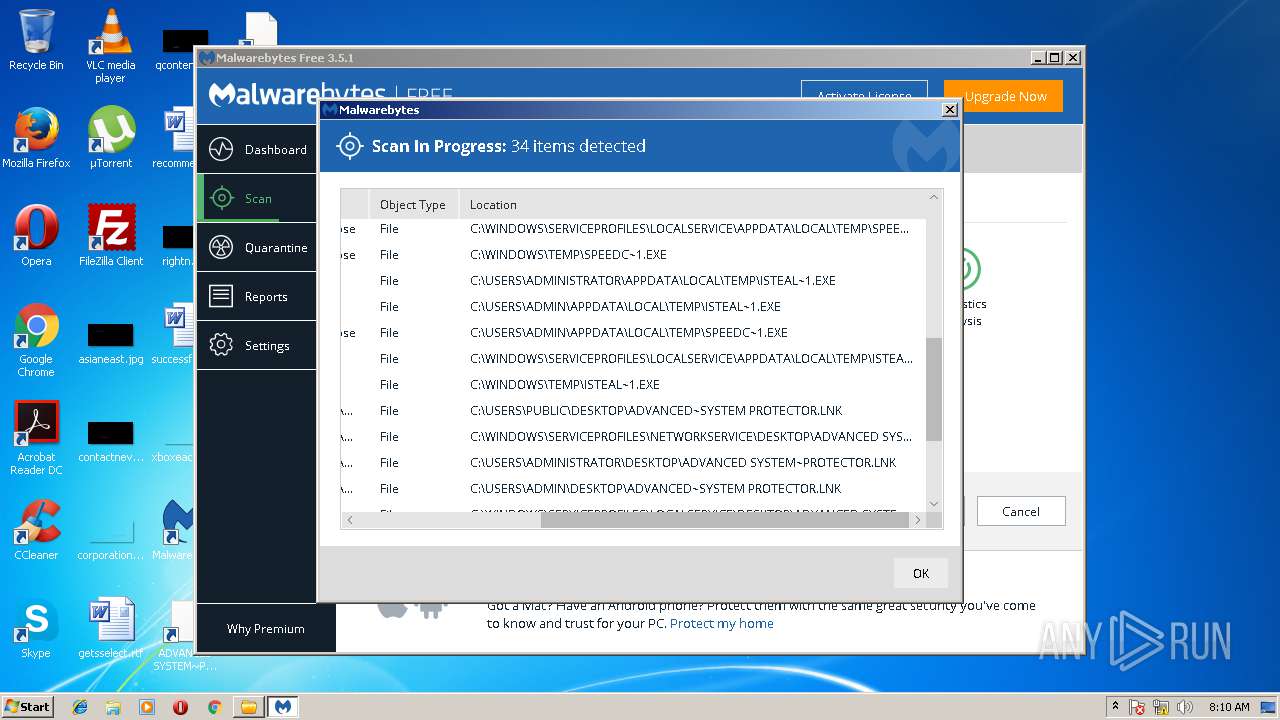Open the µTorrent desktop icon
The image size is (1280, 720).
tap(110, 138)
